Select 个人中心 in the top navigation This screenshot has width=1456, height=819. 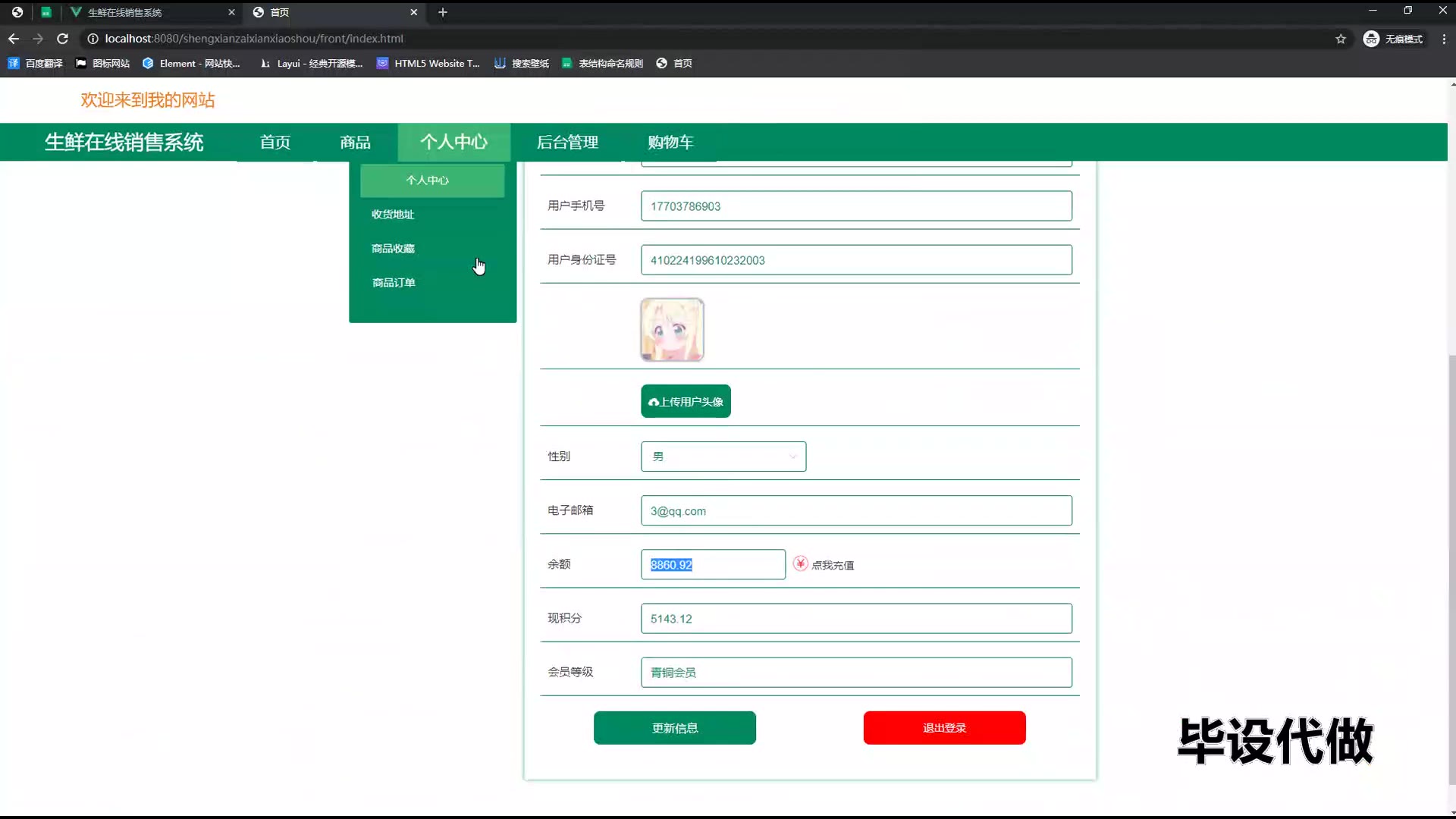(x=454, y=142)
